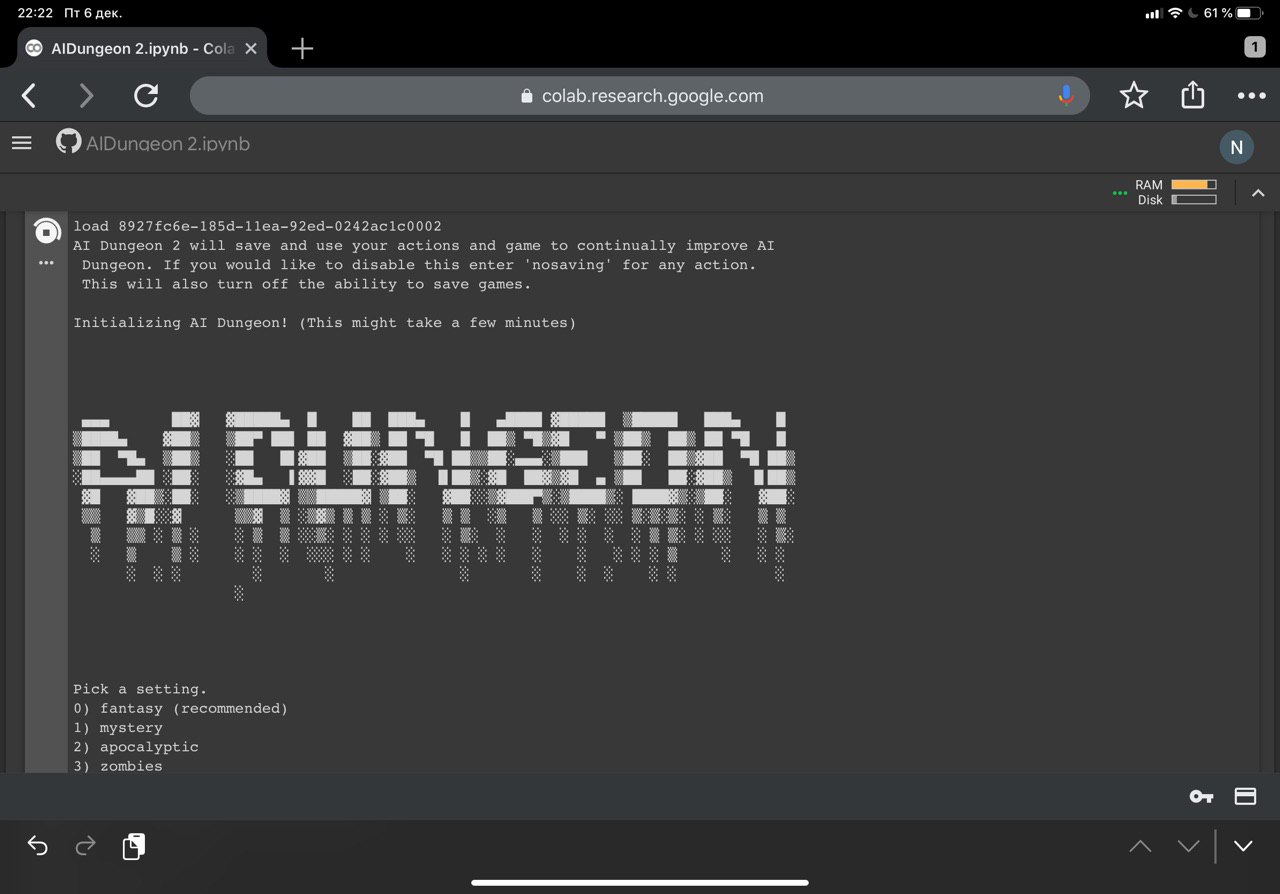Click the '0) fantasy (recommended)' line
Screen dimensions: 1280x894
coord(180,708)
